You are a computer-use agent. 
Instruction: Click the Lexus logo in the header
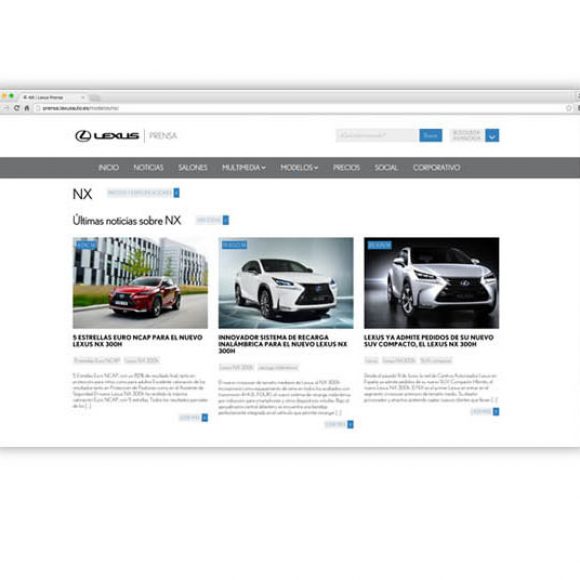(107, 136)
